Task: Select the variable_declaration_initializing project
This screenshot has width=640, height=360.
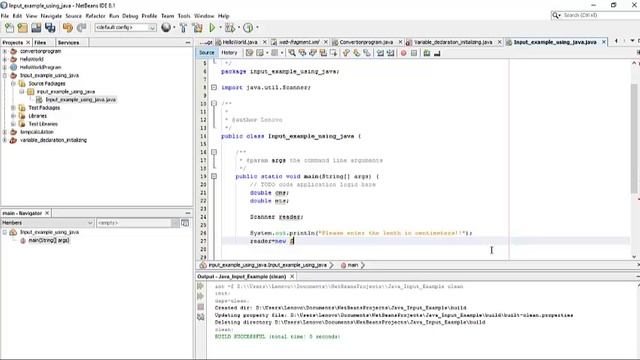Action: point(53,140)
